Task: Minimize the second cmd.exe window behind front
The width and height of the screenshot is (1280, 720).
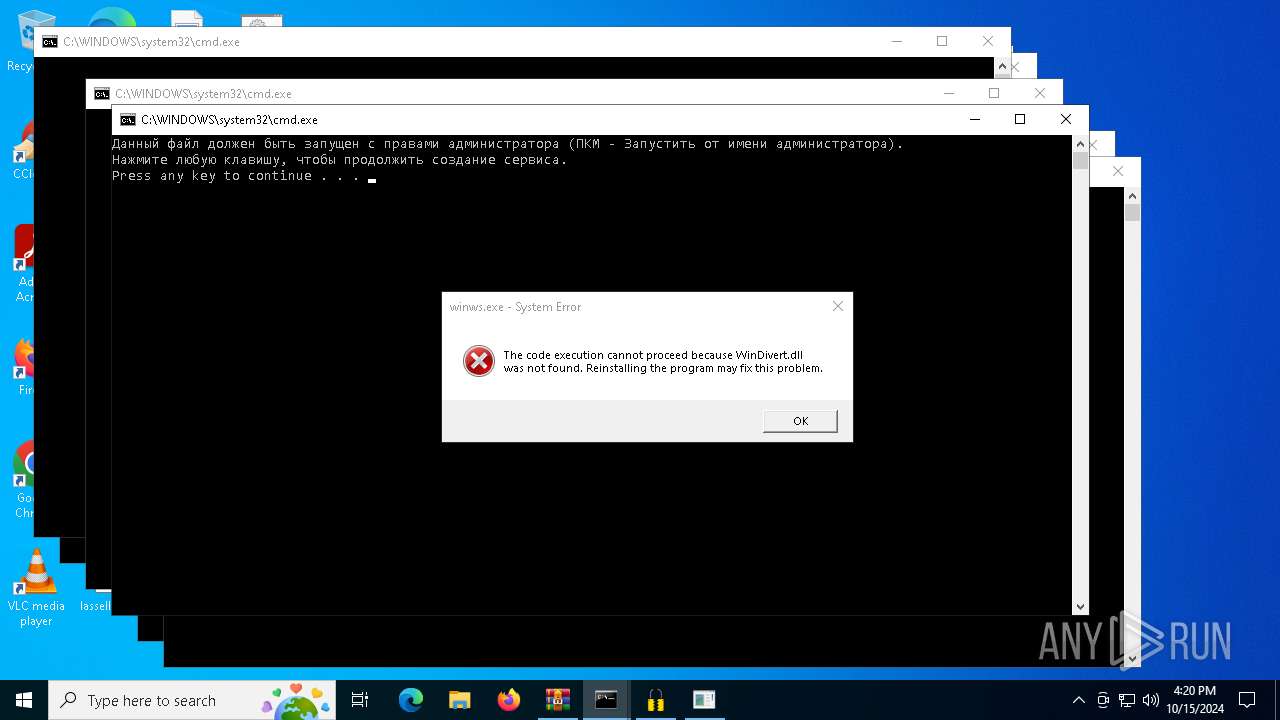Action: coord(948,93)
